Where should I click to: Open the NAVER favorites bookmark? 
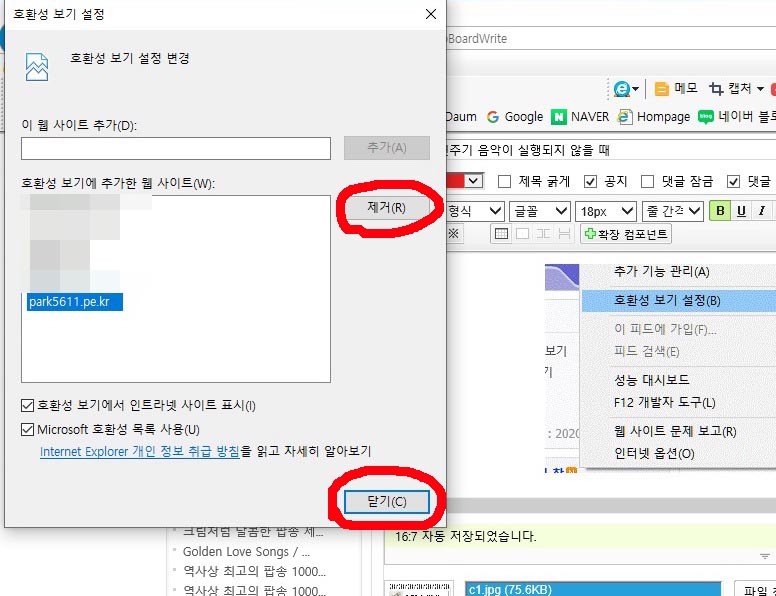click(580, 117)
